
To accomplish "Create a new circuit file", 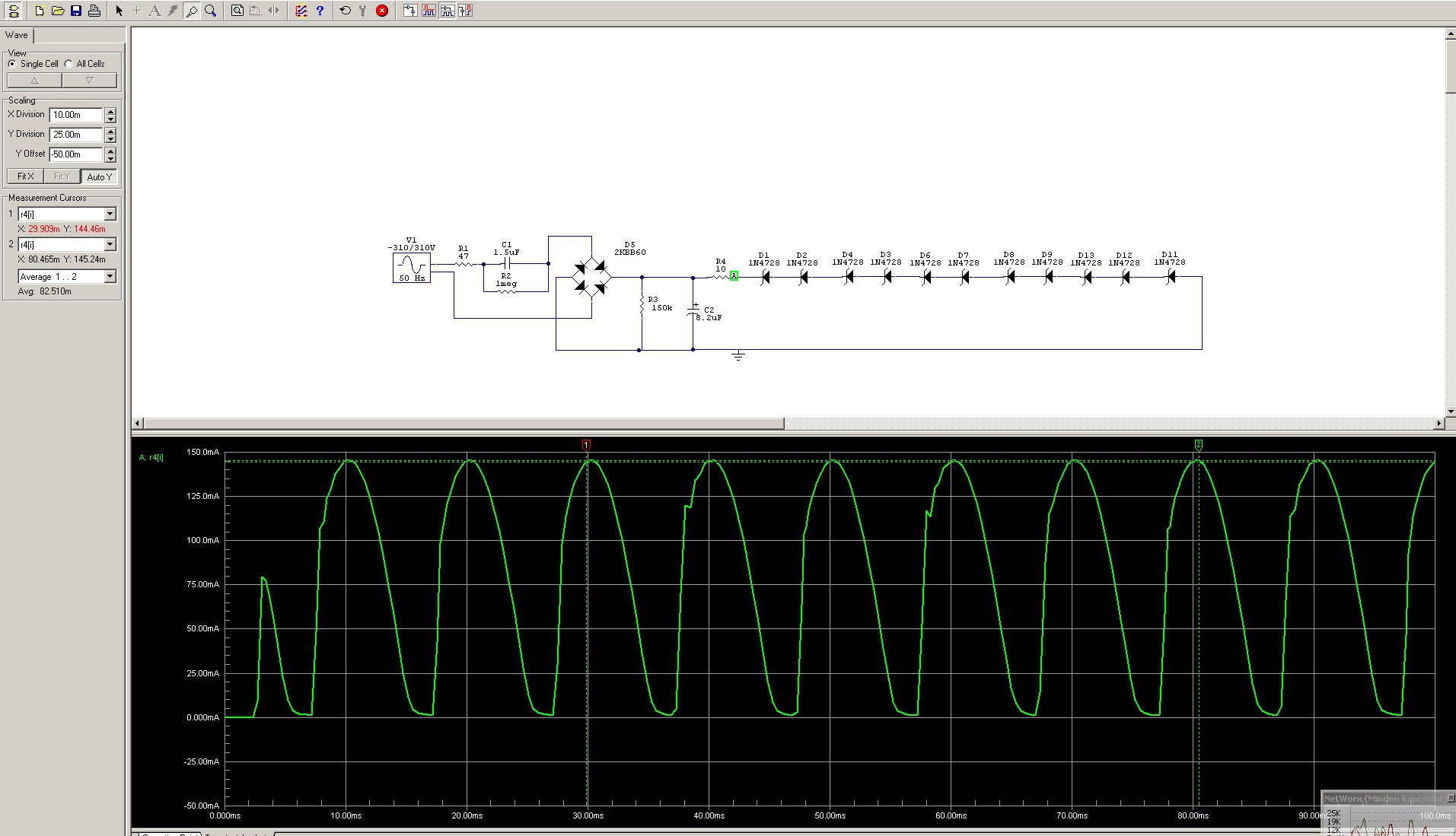I will pos(40,11).
